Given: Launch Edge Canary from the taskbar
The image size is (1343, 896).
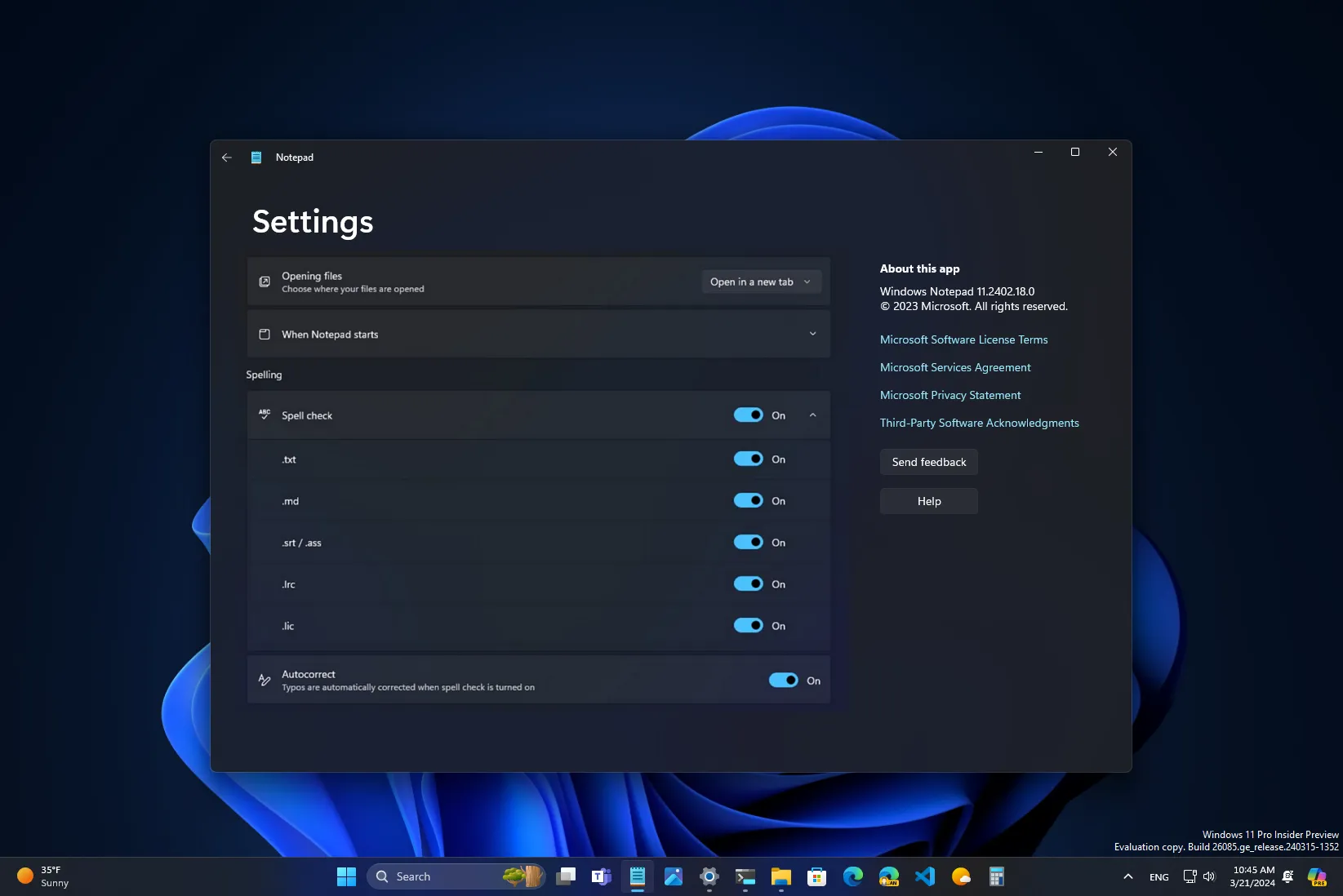Looking at the screenshot, I should point(889,876).
